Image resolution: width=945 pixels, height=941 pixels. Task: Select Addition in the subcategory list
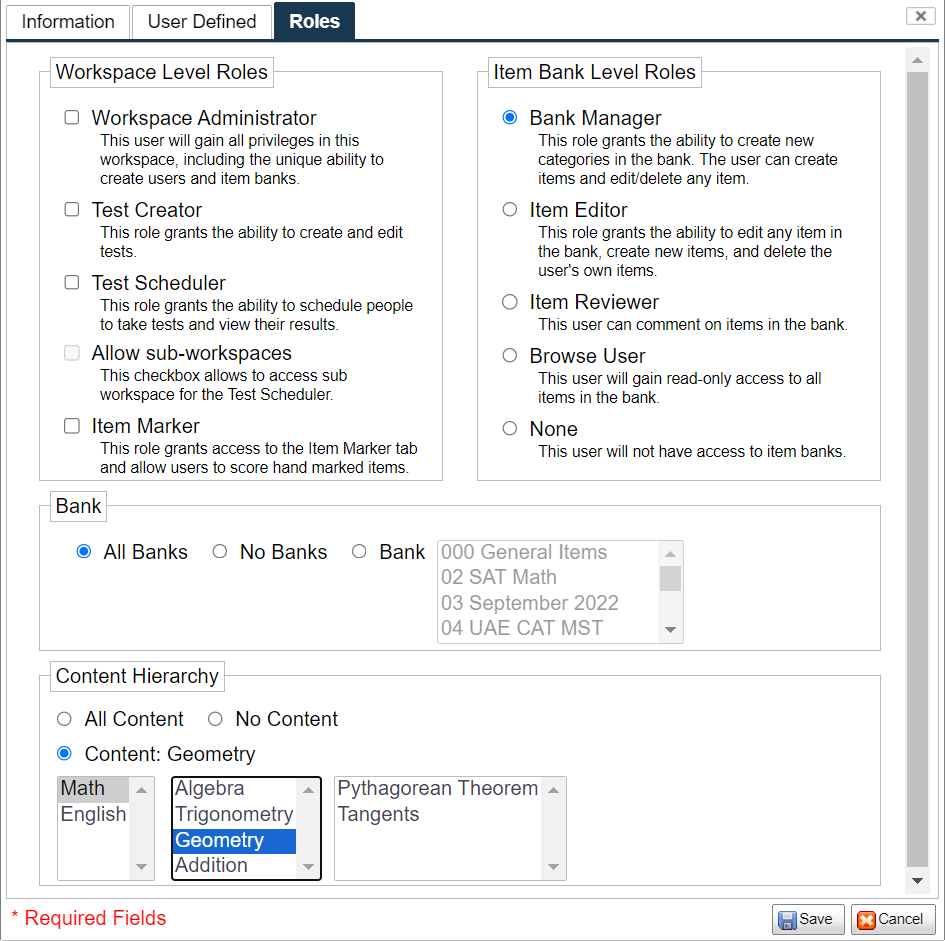coord(234,866)
